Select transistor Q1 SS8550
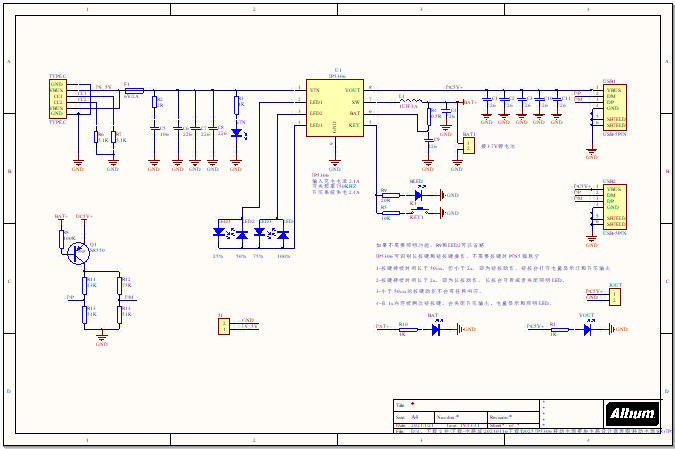Viewport: 675px width, 449px height. [x=79, y=253]
